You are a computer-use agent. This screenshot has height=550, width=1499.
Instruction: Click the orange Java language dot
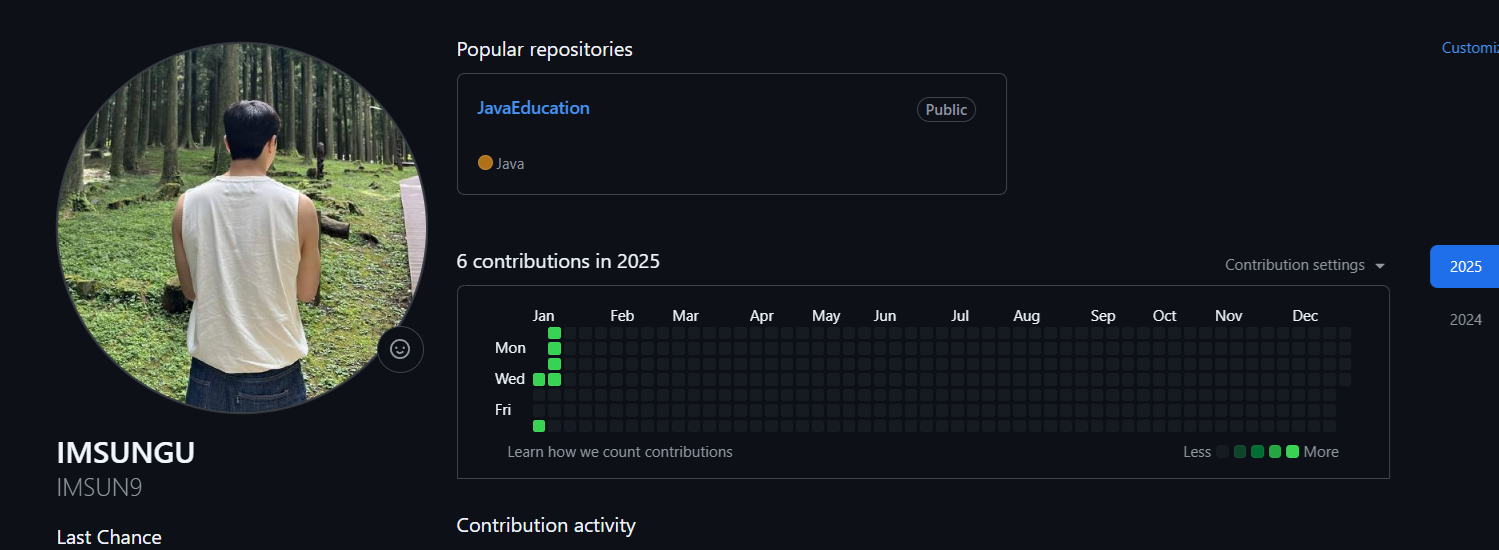click(x=485, y=162)
